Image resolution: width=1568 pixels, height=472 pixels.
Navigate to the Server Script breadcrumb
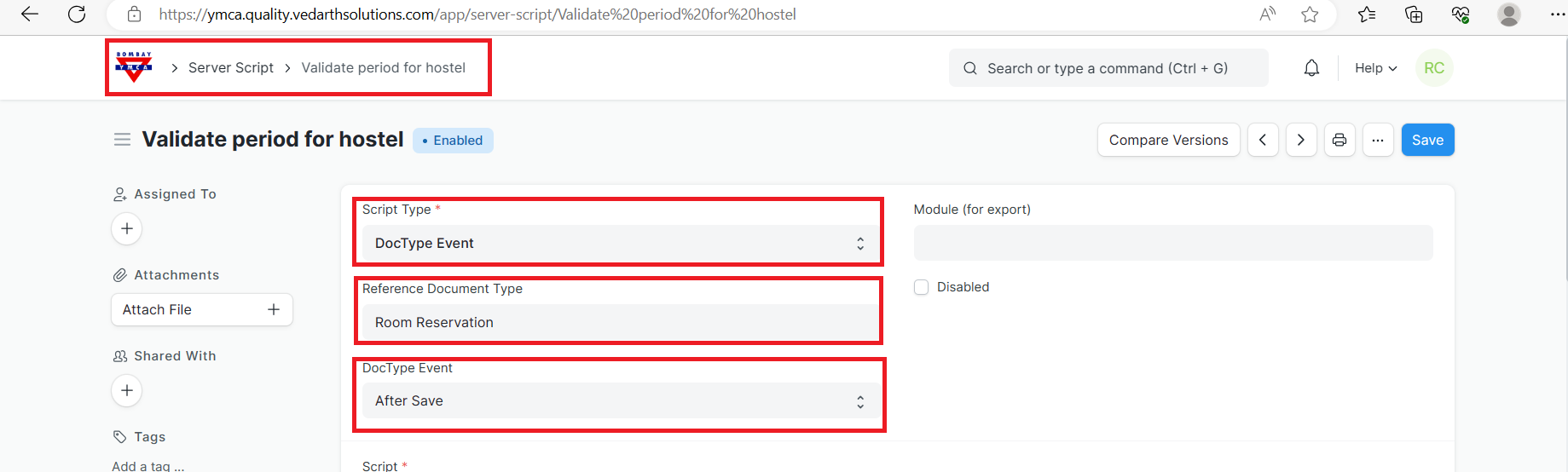231,68
